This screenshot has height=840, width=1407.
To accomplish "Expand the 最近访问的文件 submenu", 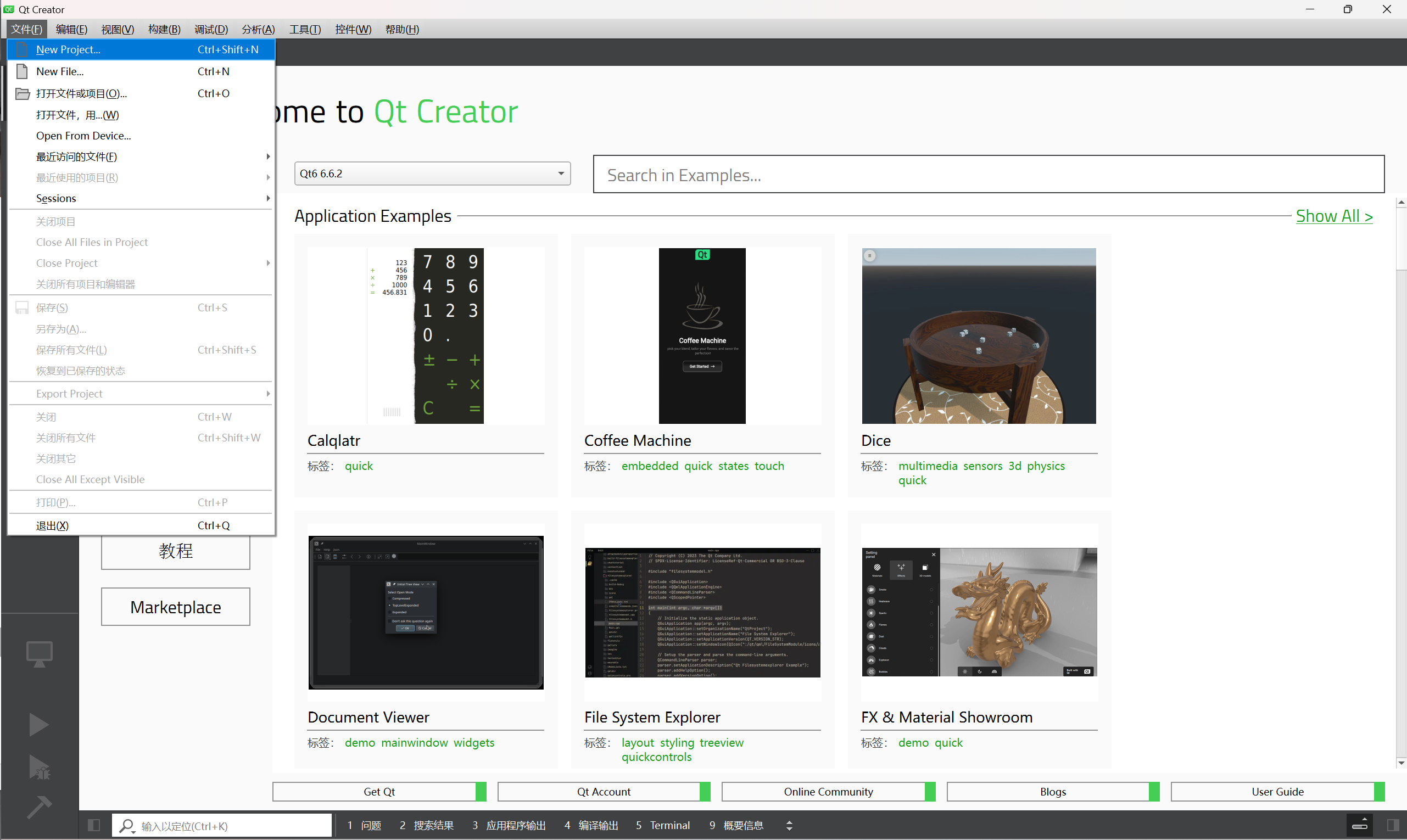I will [x=268, y=156].
